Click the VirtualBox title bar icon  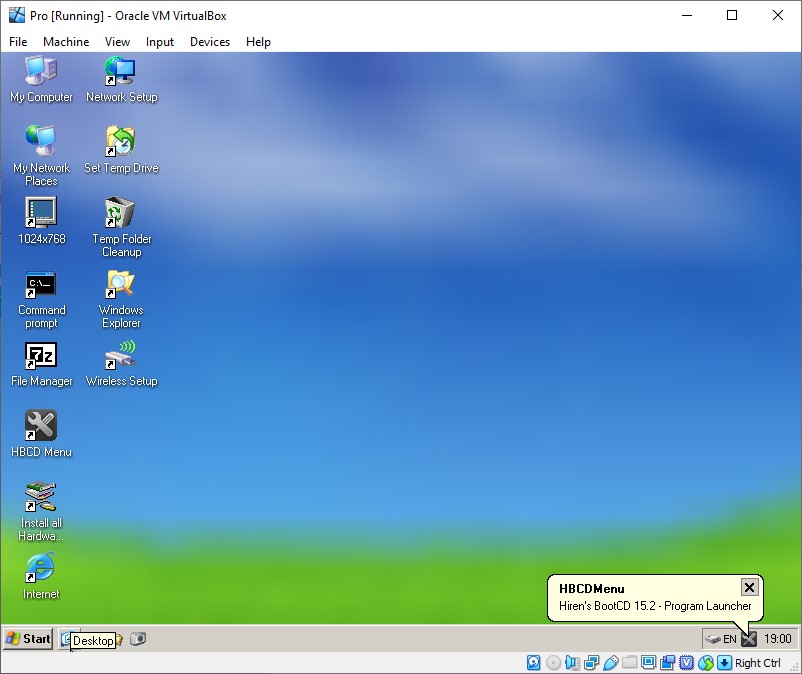[x=17, y=15]
